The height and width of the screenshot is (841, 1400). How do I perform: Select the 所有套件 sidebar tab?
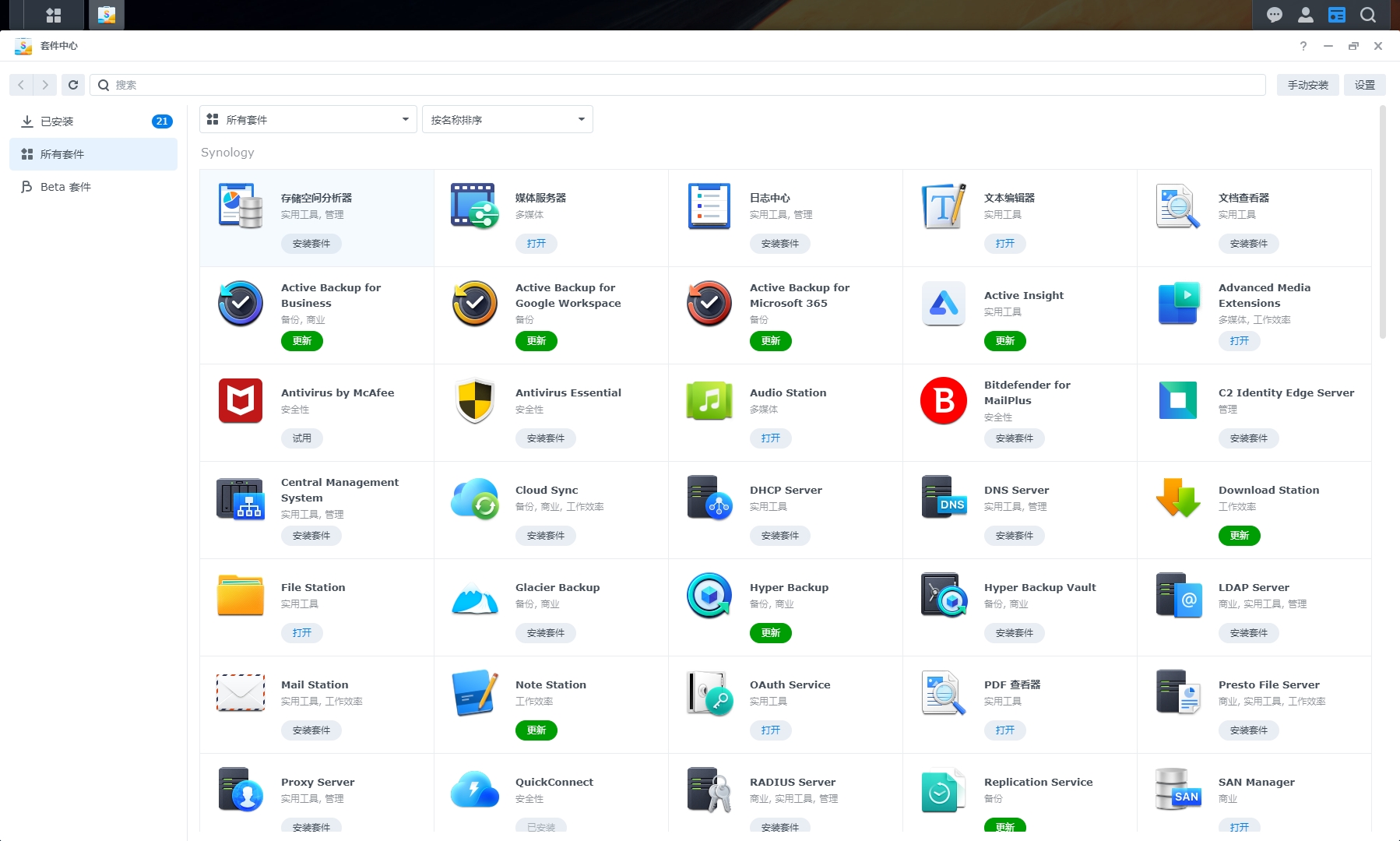[93, 154]
